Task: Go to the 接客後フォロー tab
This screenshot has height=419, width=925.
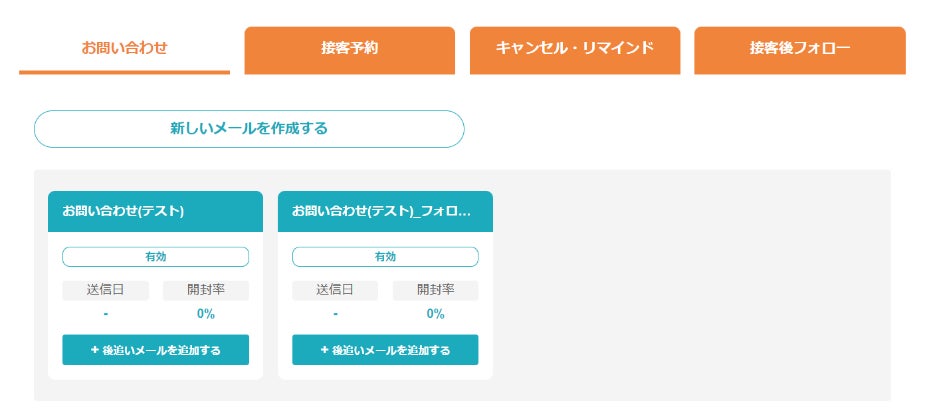Action: coord(800,49)
